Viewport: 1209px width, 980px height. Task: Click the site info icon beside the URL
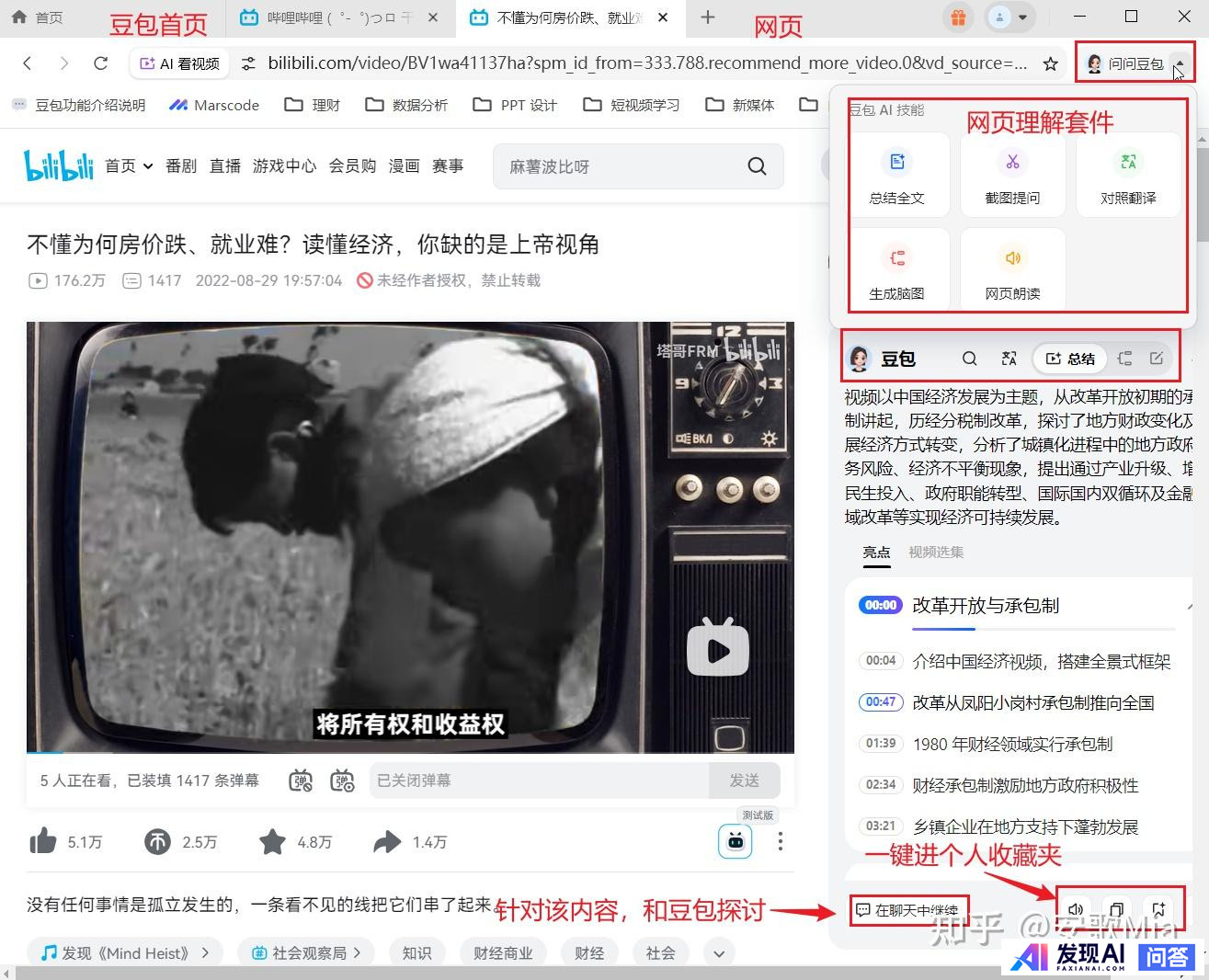tap(248, 63)
